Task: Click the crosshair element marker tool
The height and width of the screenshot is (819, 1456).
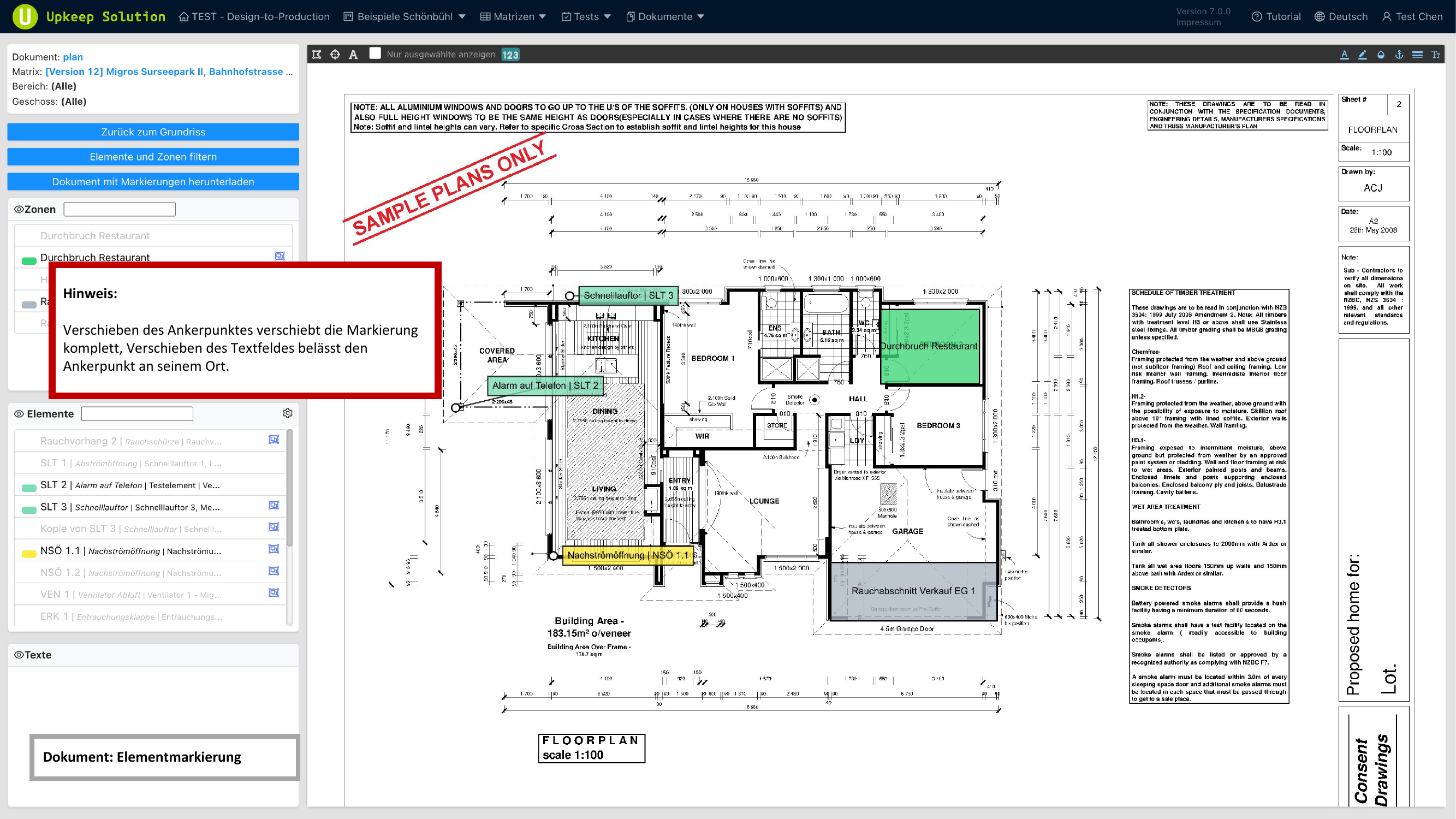Action: [x=335, y=54]
